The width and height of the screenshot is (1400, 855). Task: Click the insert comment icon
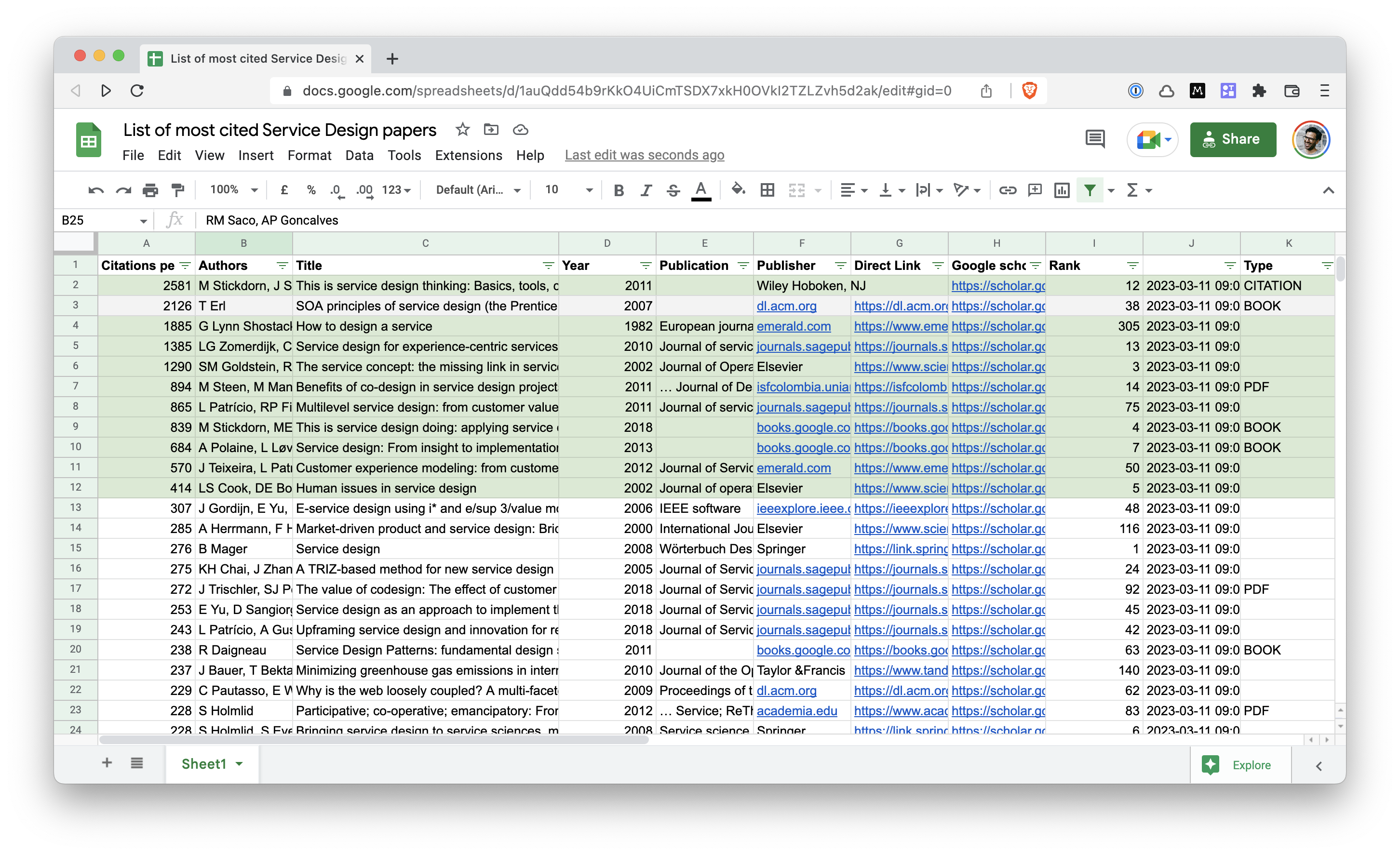click(1035, 190)
